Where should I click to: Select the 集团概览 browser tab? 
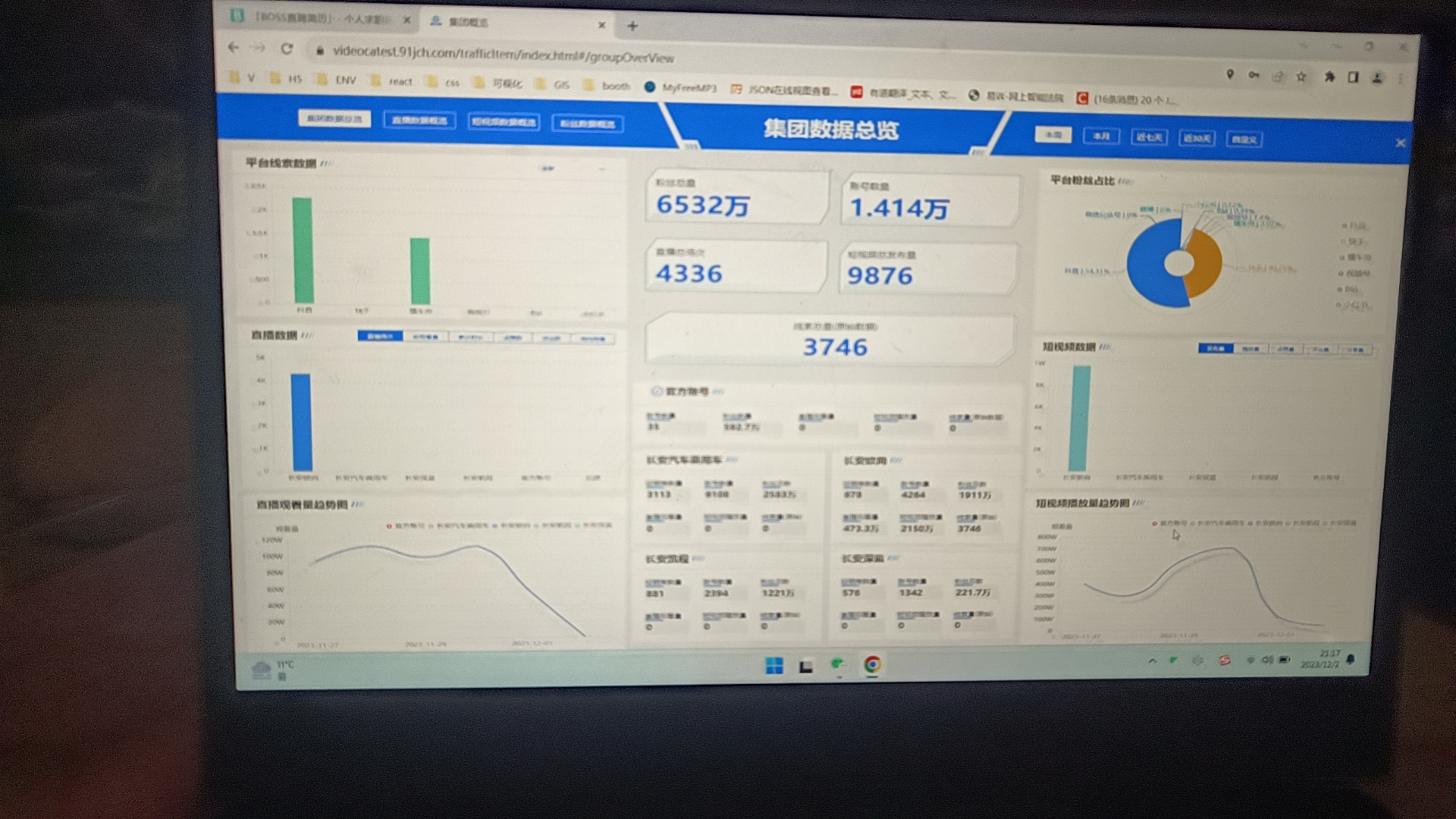tap(516, 23)
